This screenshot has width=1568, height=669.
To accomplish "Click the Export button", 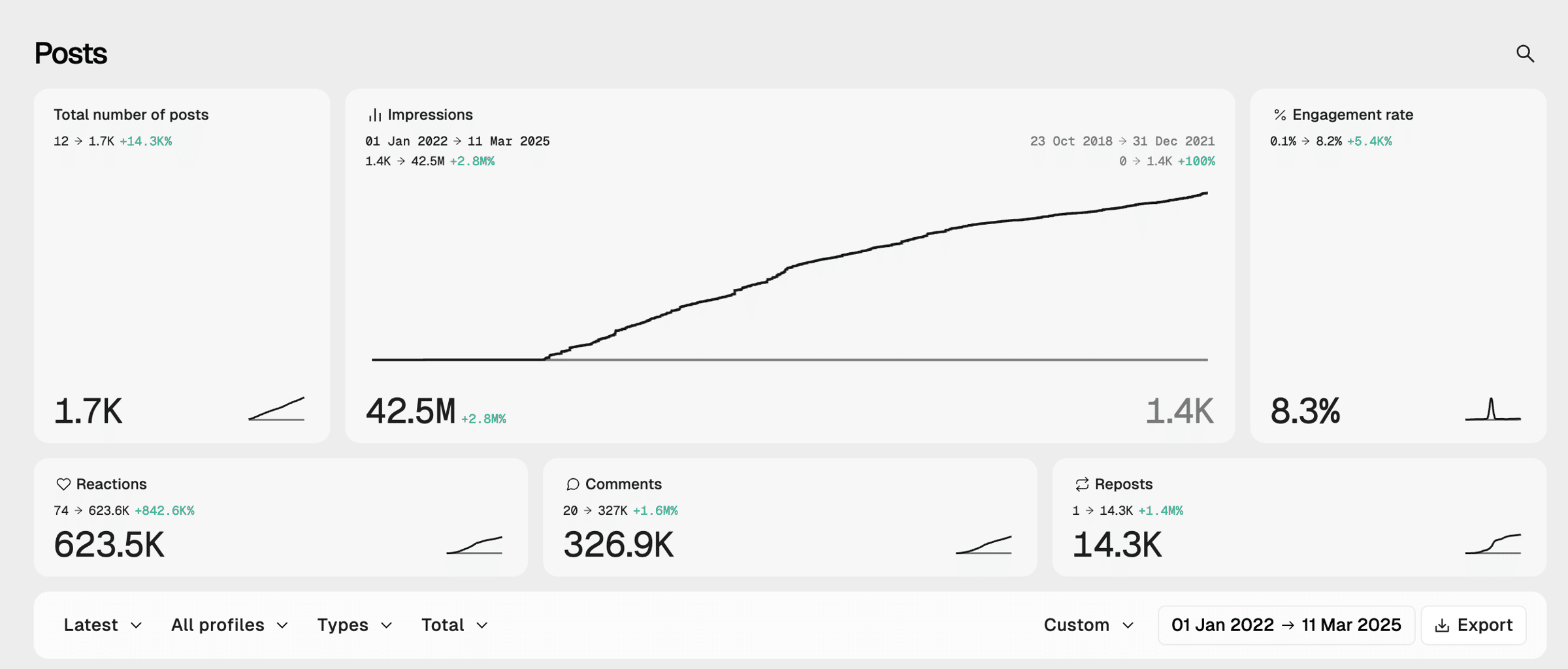I will pos(1473,625).
